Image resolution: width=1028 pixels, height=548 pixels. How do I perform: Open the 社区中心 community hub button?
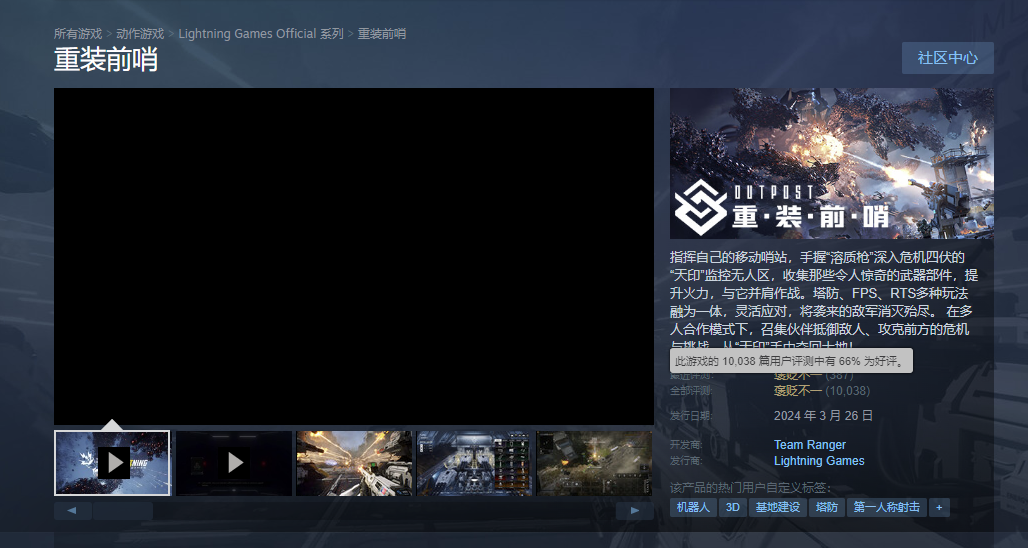point(947,58)
